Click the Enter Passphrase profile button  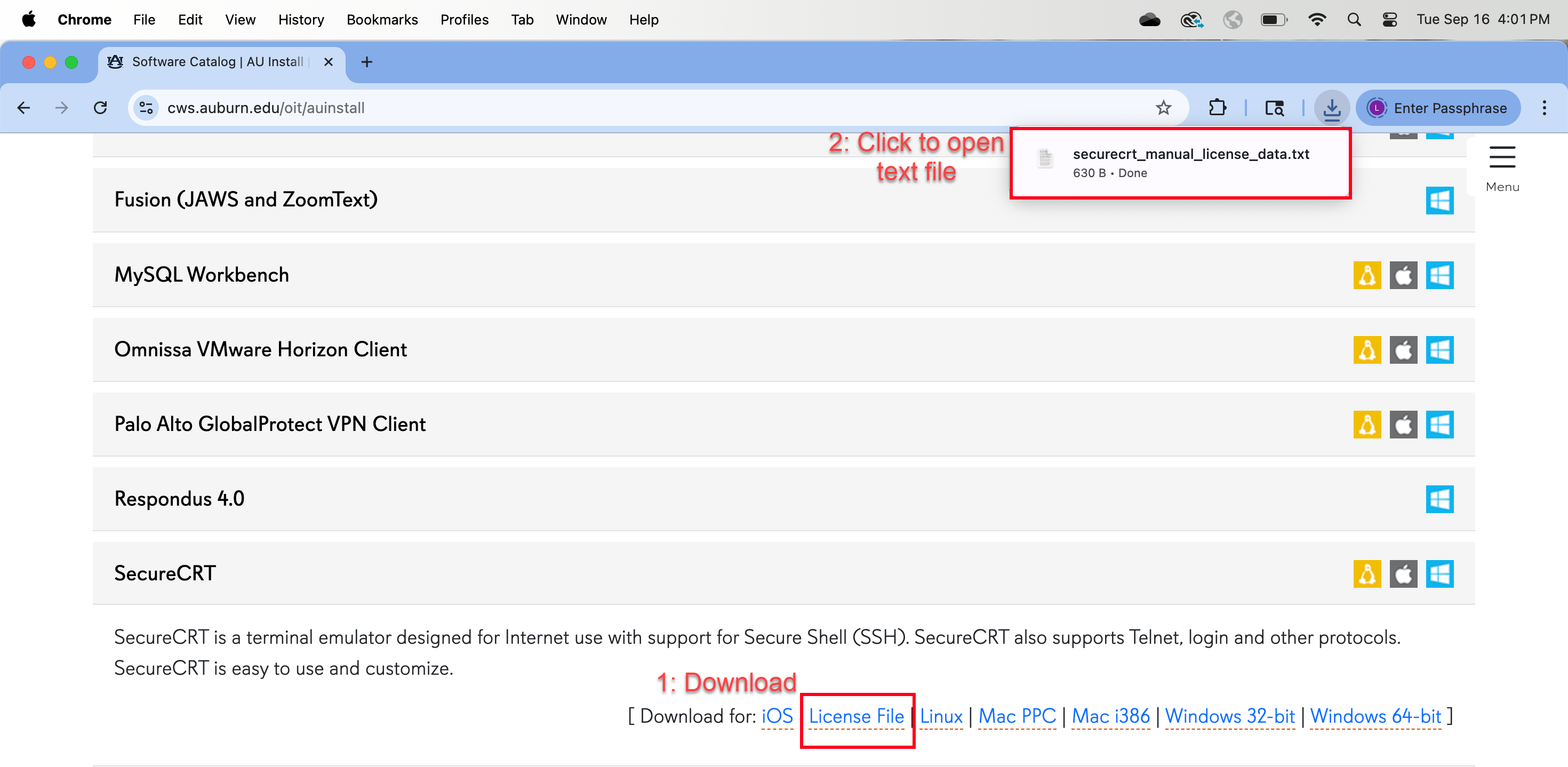click(1438, 108)
